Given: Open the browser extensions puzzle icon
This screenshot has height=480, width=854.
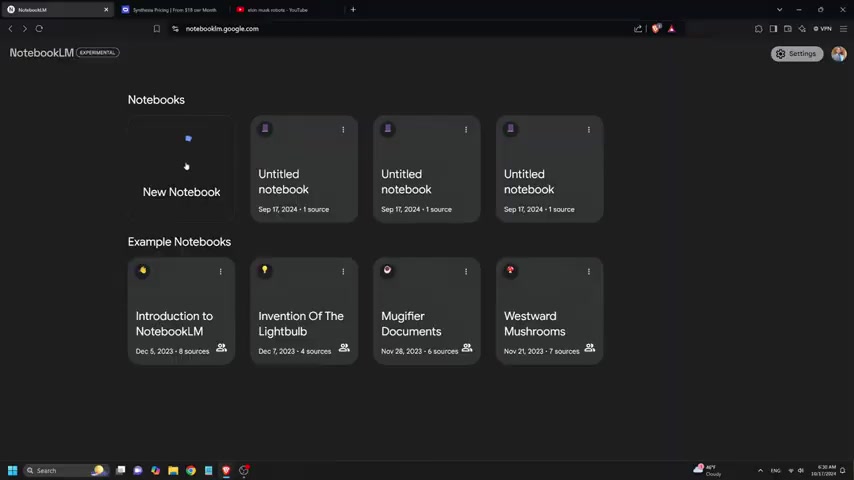Looking at the screenshot, I should (x=759, y=29).
